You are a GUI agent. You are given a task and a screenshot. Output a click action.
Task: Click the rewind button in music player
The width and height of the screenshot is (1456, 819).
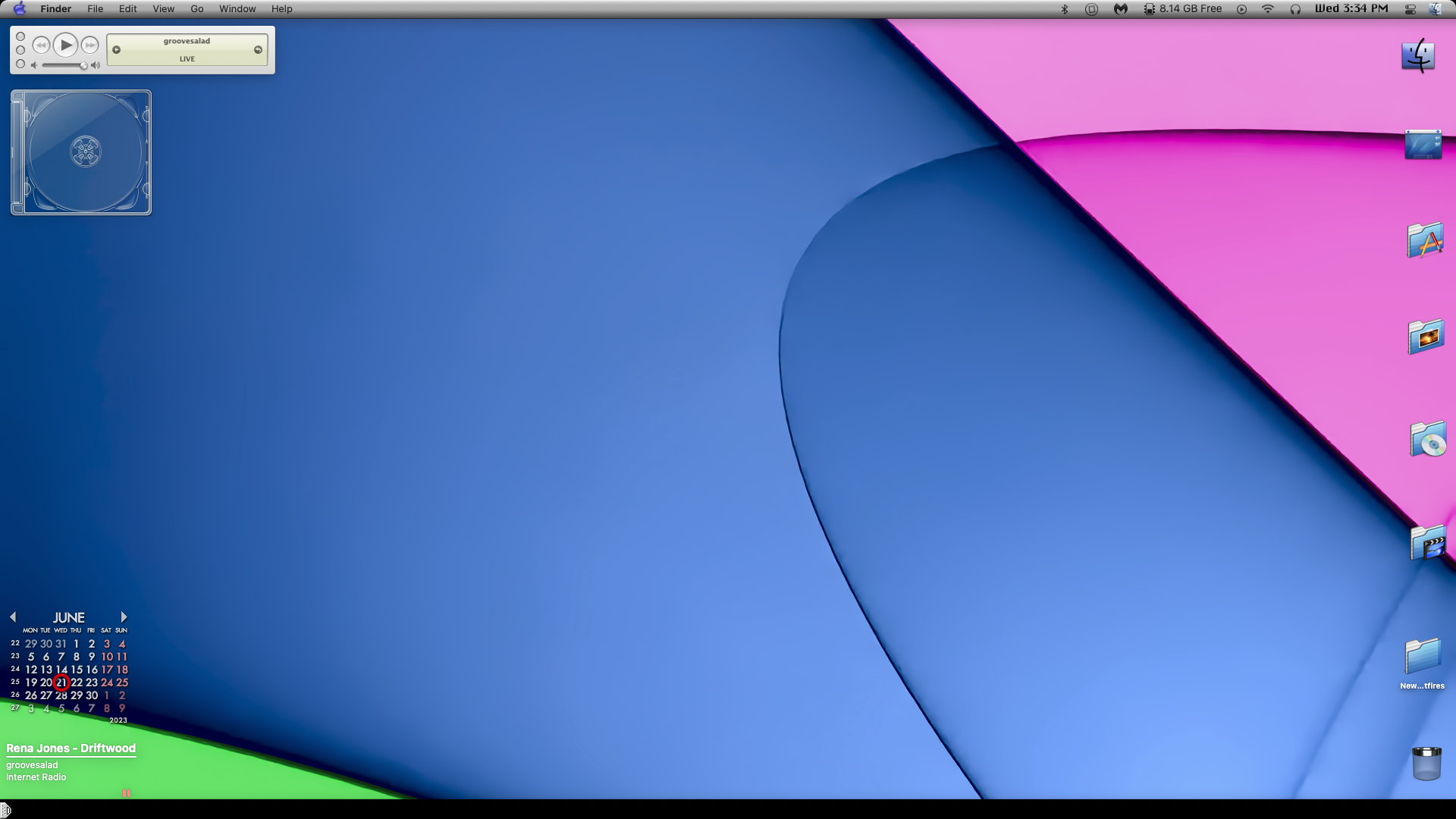point(41,45)
